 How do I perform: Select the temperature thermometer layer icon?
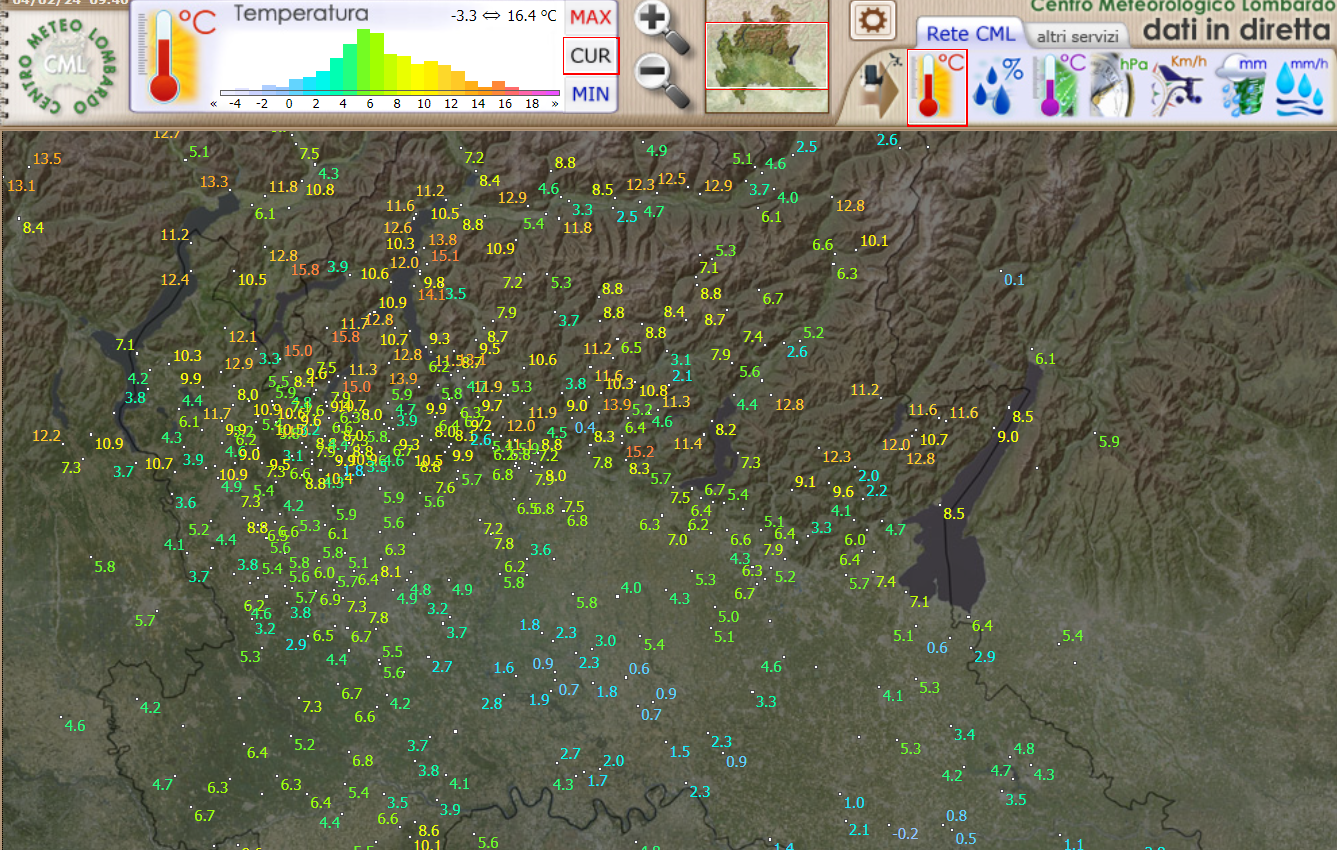(x=937, y=88)
